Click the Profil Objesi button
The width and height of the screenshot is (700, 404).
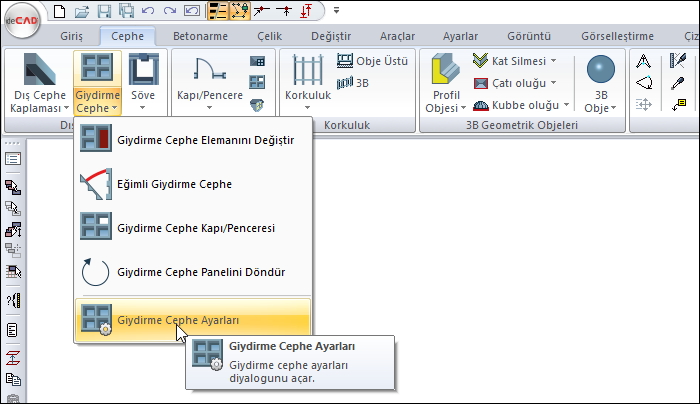pyautogui.click(x=445, y=84)
